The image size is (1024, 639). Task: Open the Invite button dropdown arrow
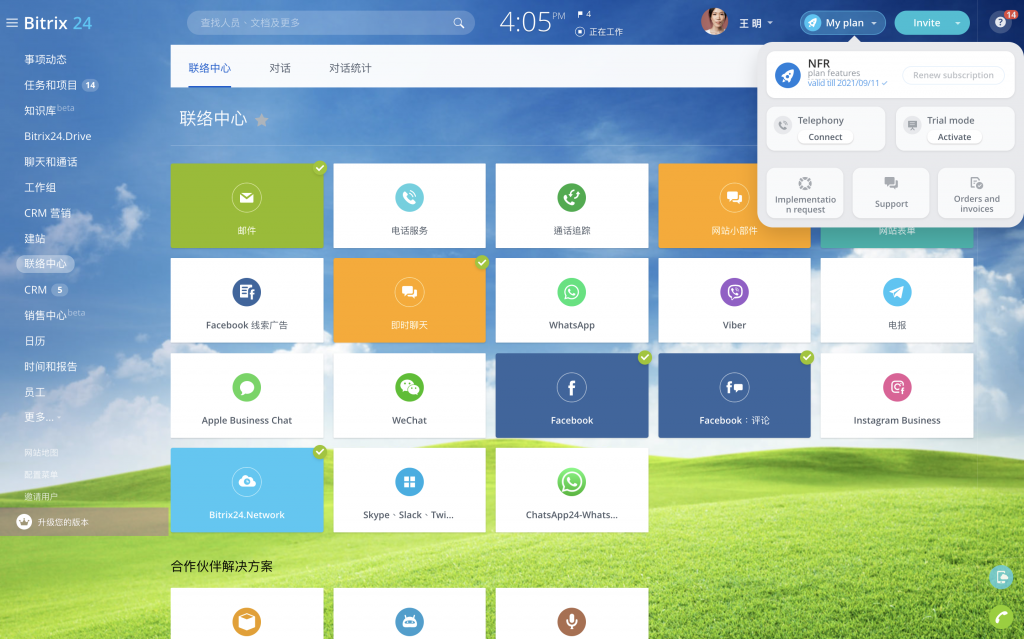point(958,23)
